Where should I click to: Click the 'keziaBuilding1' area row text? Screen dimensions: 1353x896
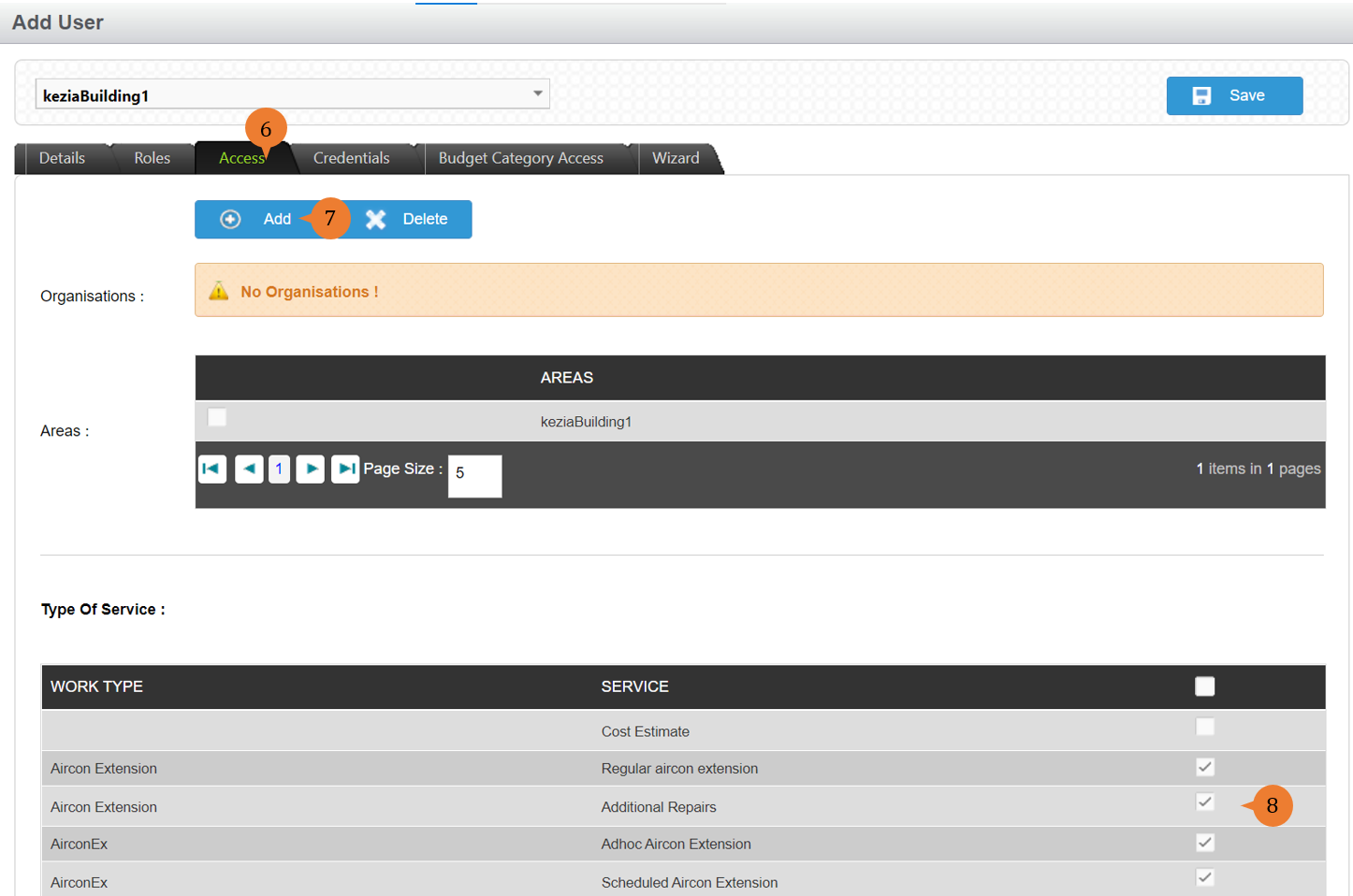(586, 422)
